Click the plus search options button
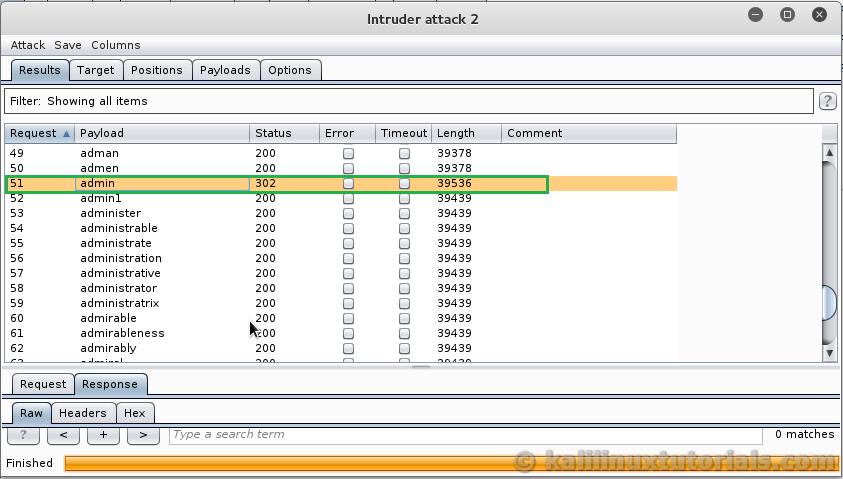 (103, 435)
